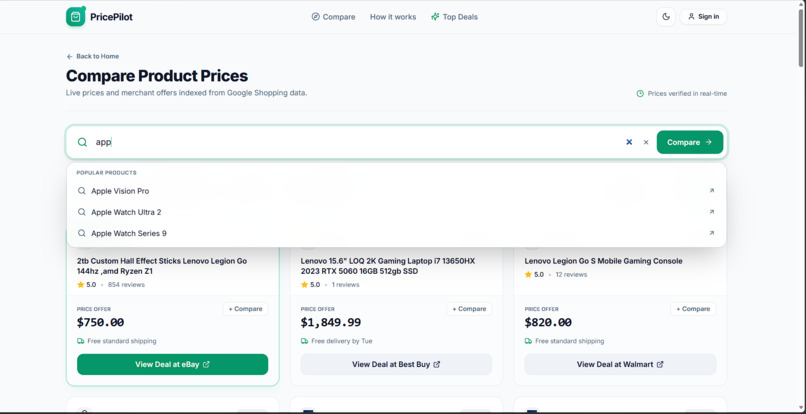Click the Compare Product Prices heading
This screenshot has width=806, height=414.
click(x=157, y=76)
